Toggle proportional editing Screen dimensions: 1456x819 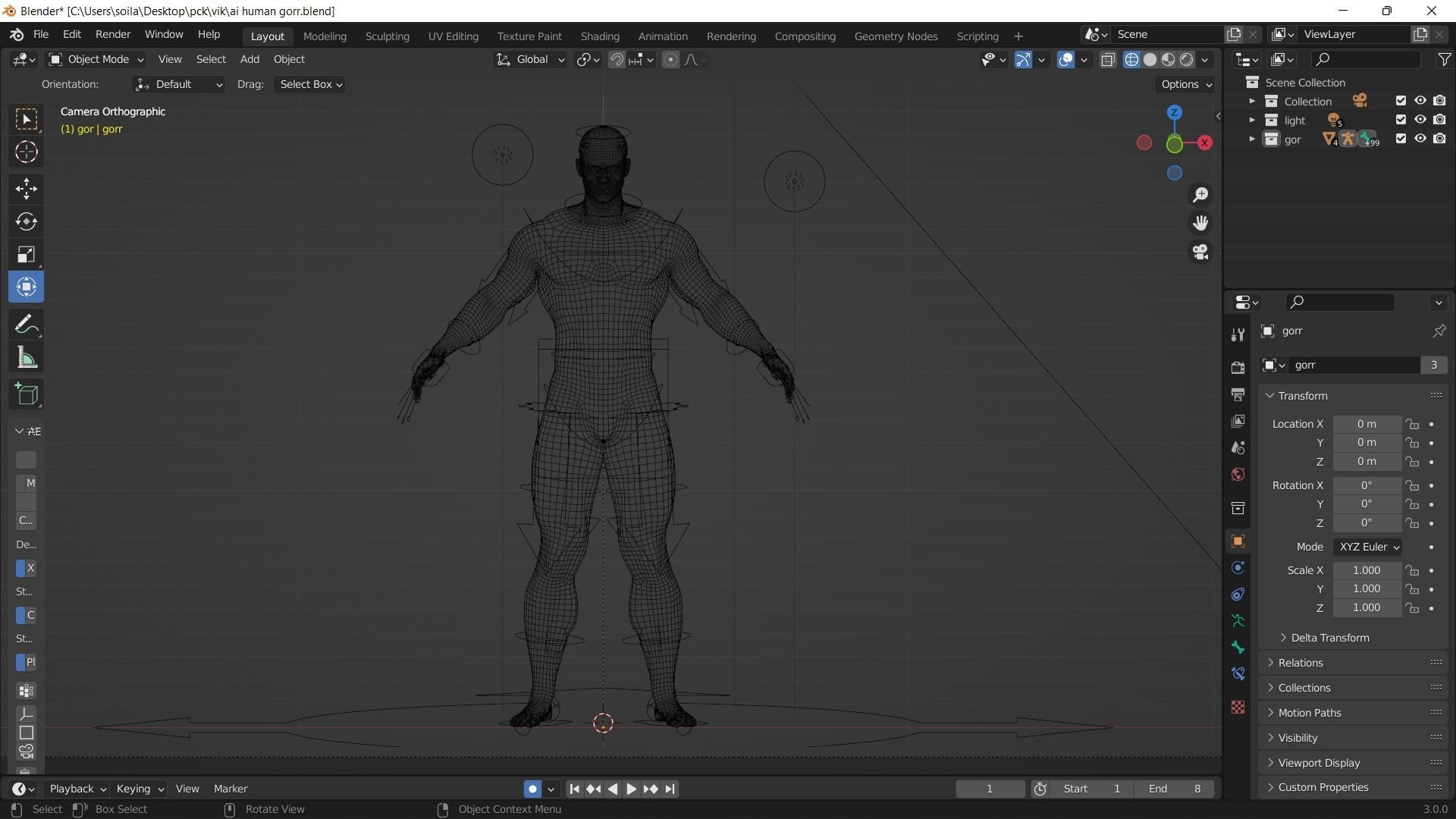click(670, 59)
